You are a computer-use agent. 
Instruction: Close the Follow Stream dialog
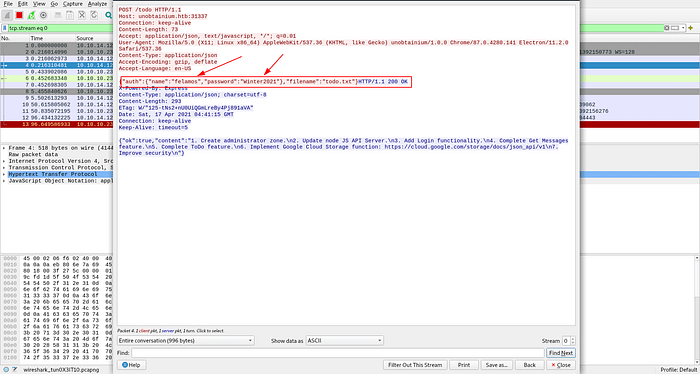point(561,365)
